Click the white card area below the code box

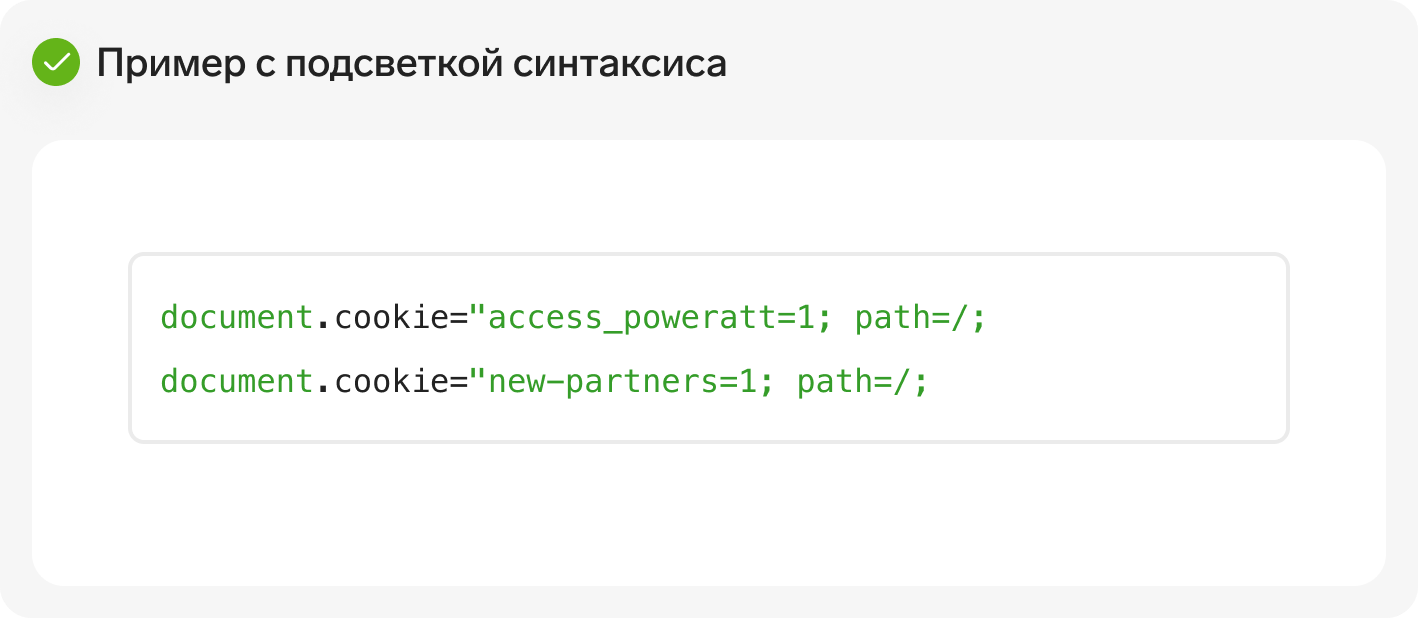pyautogui.click(x=708, y=513)
